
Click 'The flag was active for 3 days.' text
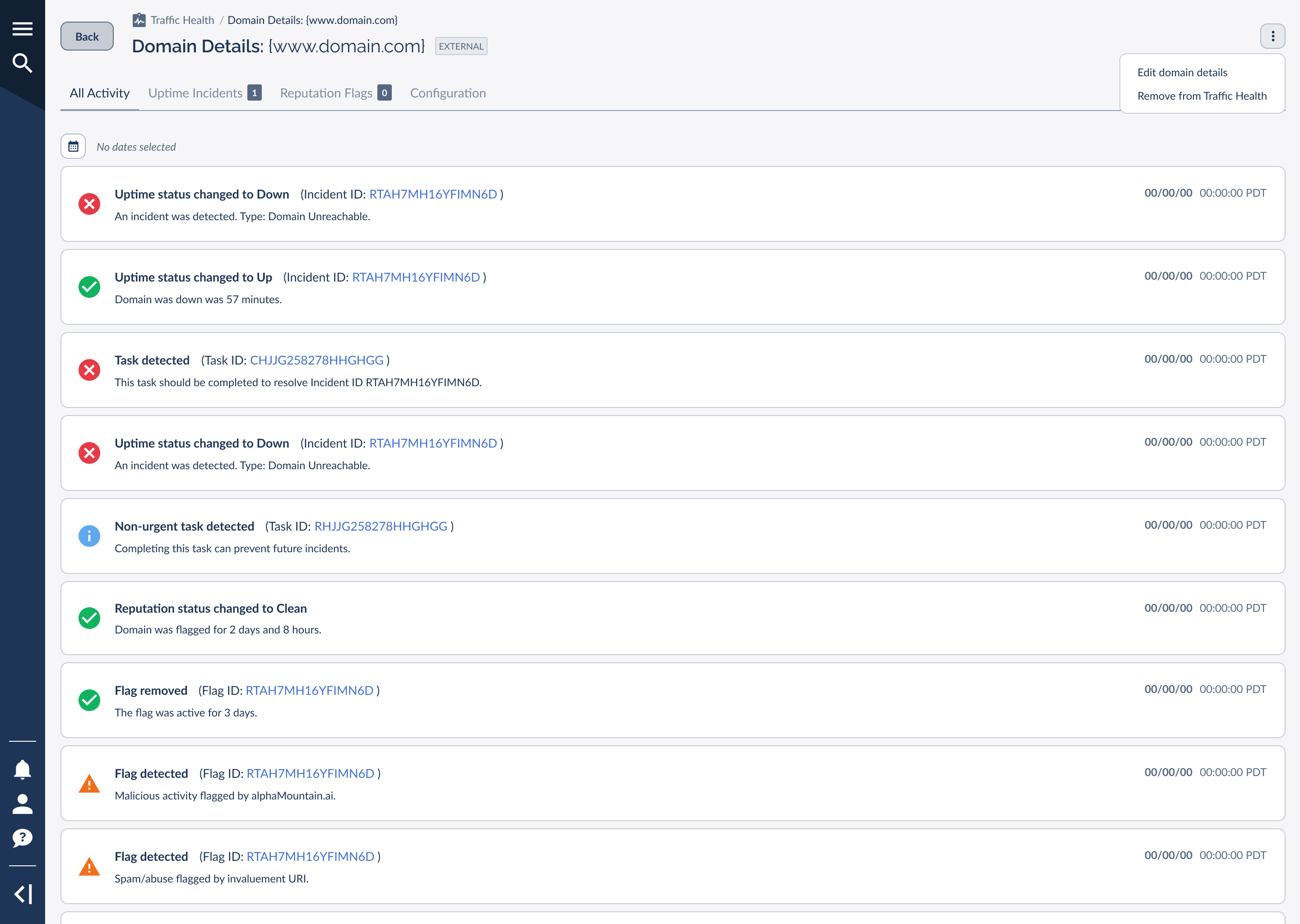coord(186,712)
